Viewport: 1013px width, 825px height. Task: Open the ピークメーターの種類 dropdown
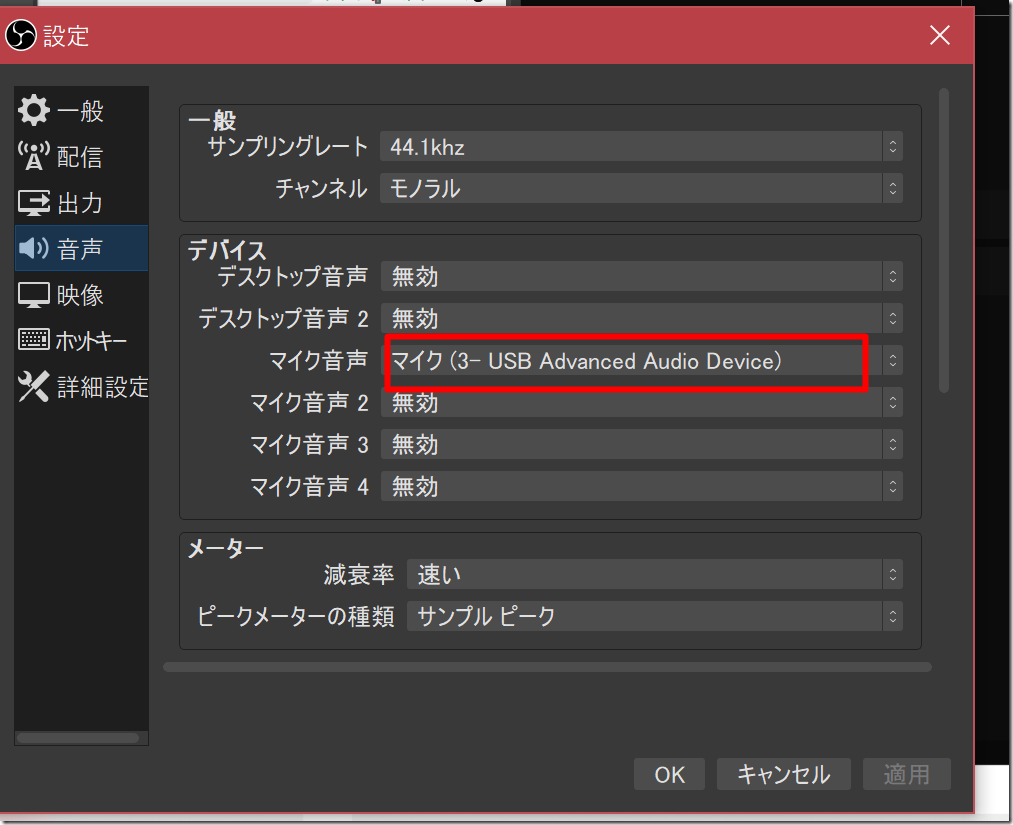coord(654,616)
